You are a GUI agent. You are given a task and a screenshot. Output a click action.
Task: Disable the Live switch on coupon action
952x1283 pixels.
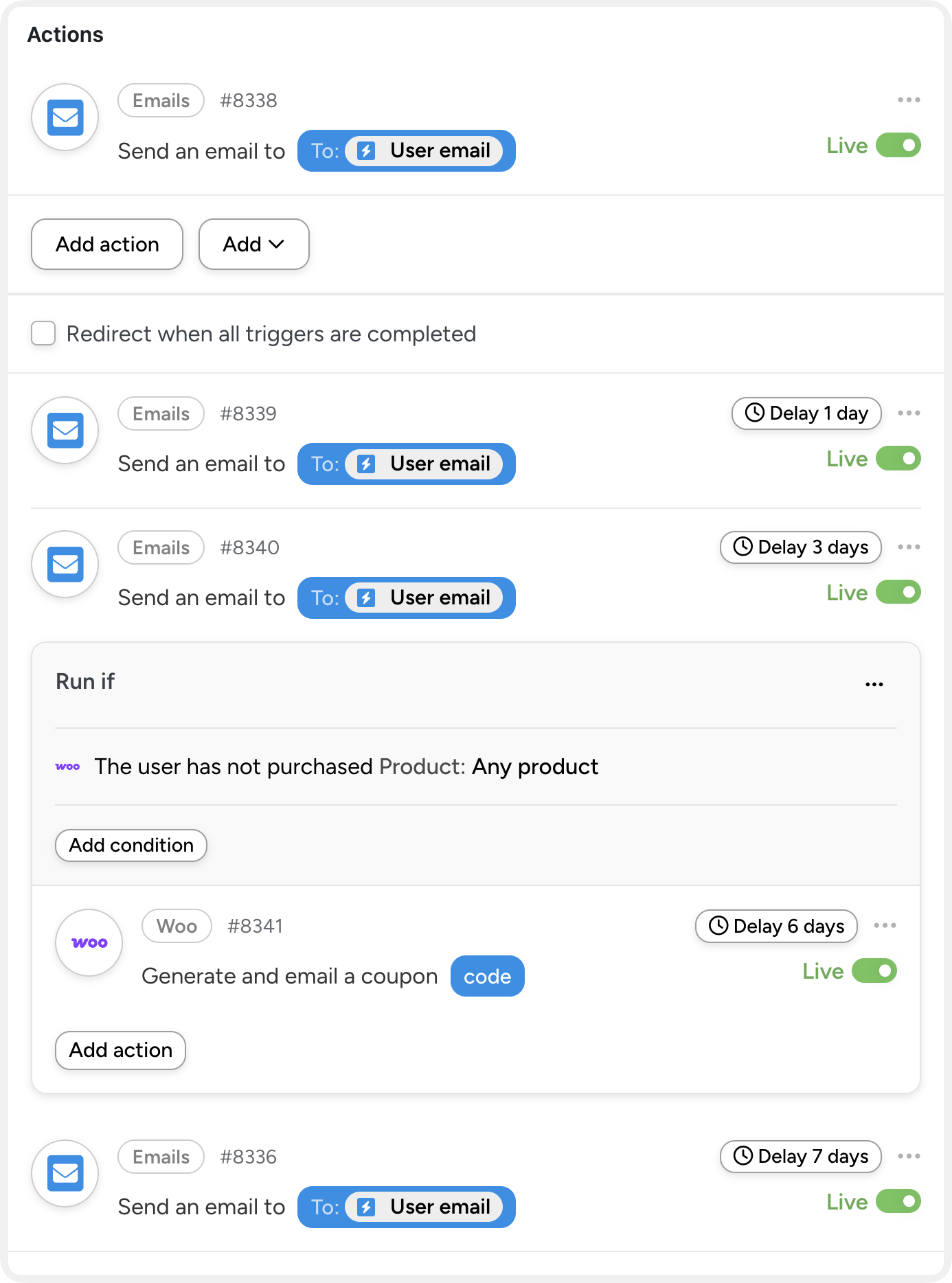(x=874, y=970)
